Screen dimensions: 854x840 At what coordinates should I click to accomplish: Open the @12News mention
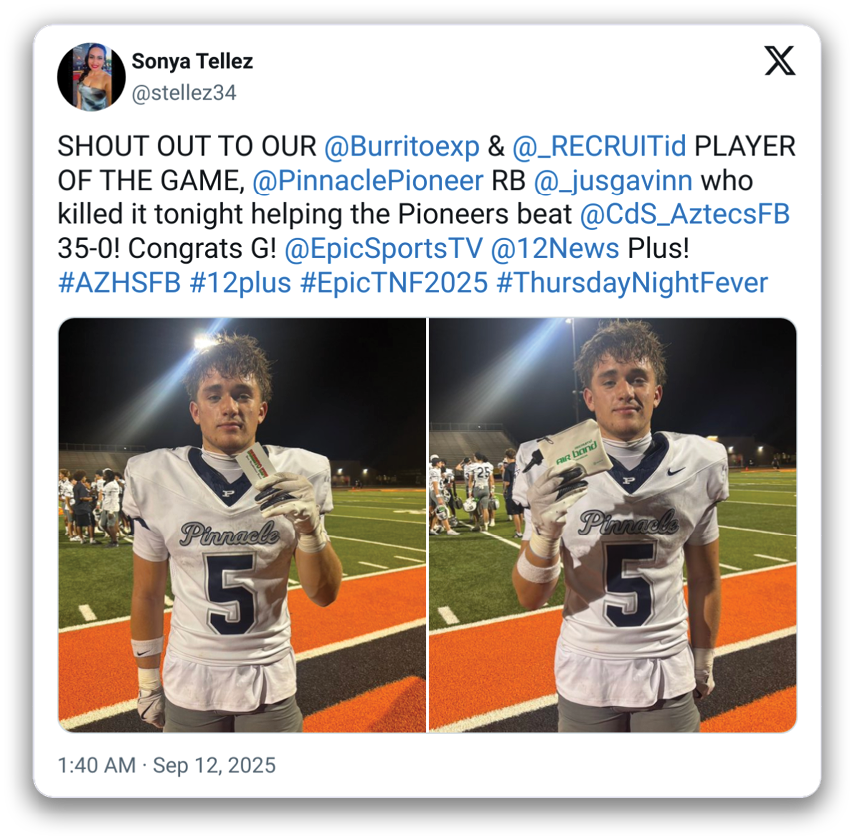click(x=555, y=249)
